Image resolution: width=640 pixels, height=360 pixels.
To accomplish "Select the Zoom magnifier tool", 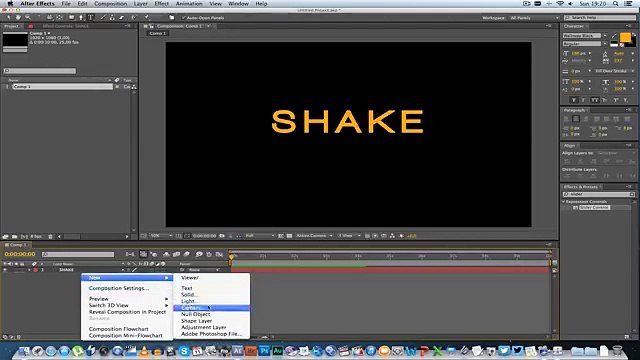I will [x=27, y=18].
